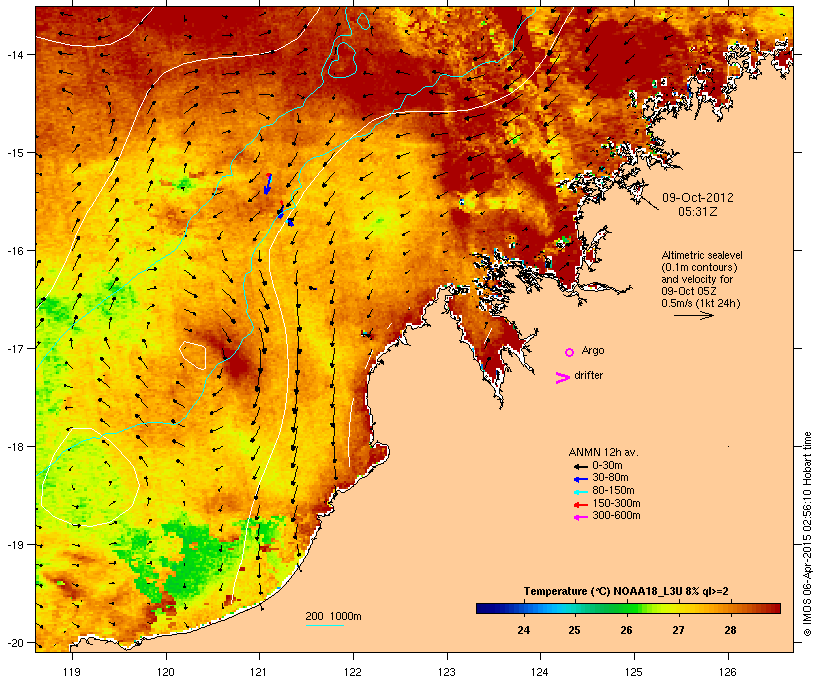Click the 'drifter' legend label
Image resolution: width=820 pixels, height=680 pixels.
[x=588, y=375]
